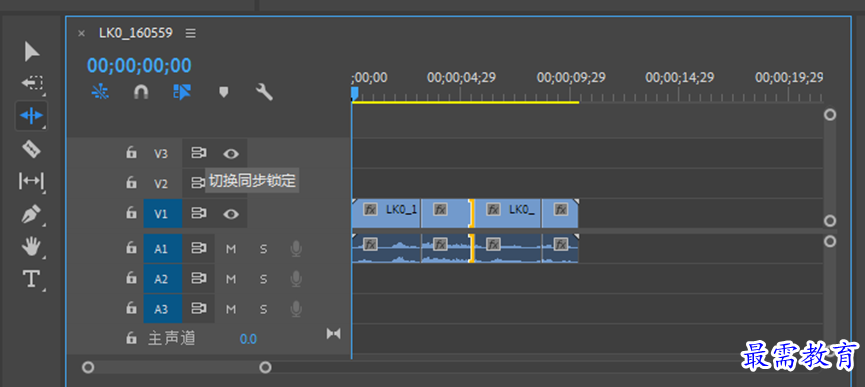Viewport: 865px width, 387px height.
Task: Open the LK0_160559 panel menu
Action: [190, 34]
